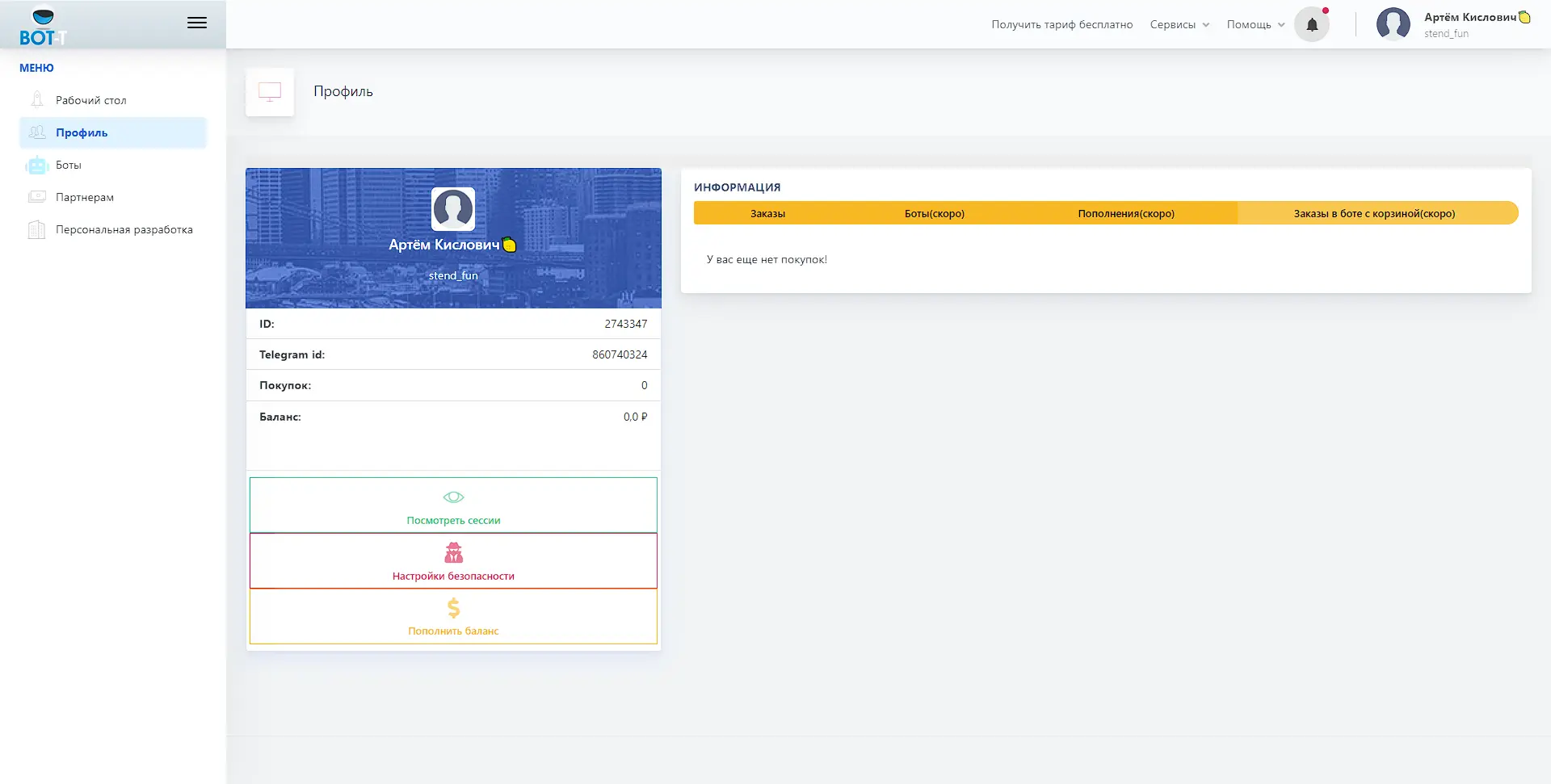
Task: Click the lemon emoji next to card name
Action: [x=510, y=245]
